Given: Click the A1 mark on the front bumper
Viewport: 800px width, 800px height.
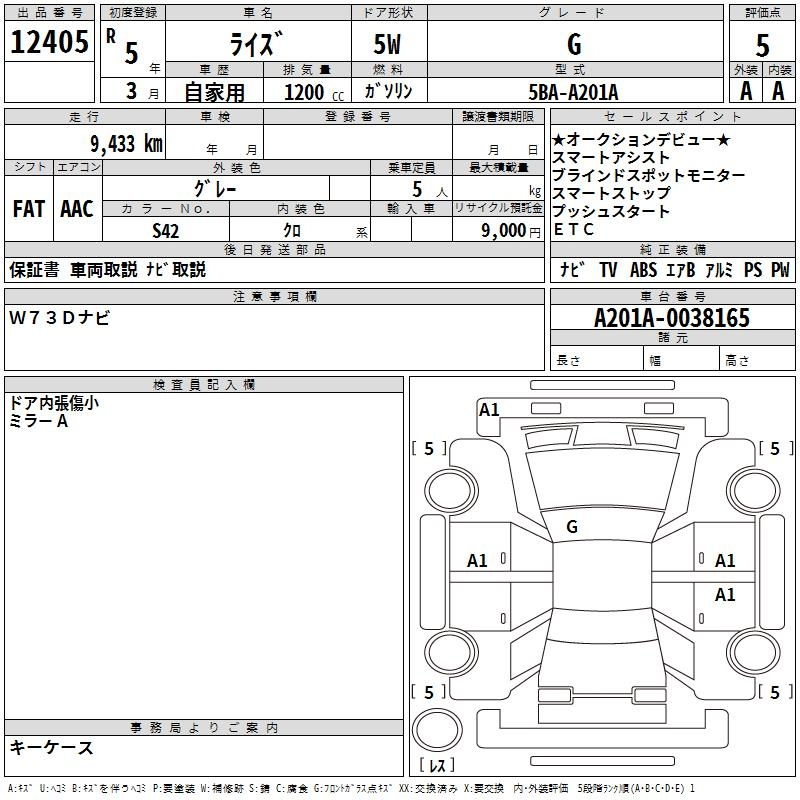Looking at the screenshot, I should [x=489, y=409].
